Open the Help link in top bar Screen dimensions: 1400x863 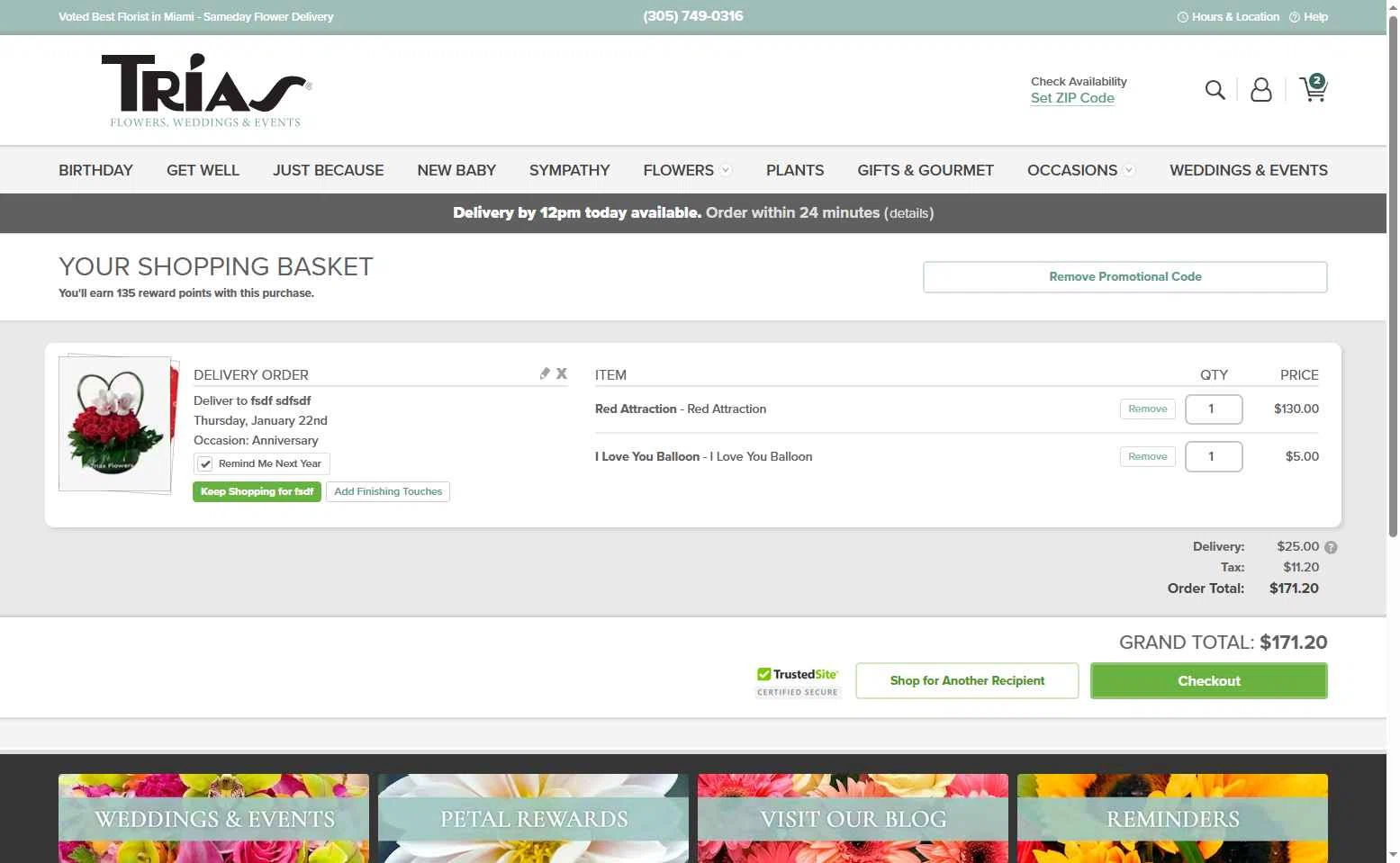point(1308,17)
